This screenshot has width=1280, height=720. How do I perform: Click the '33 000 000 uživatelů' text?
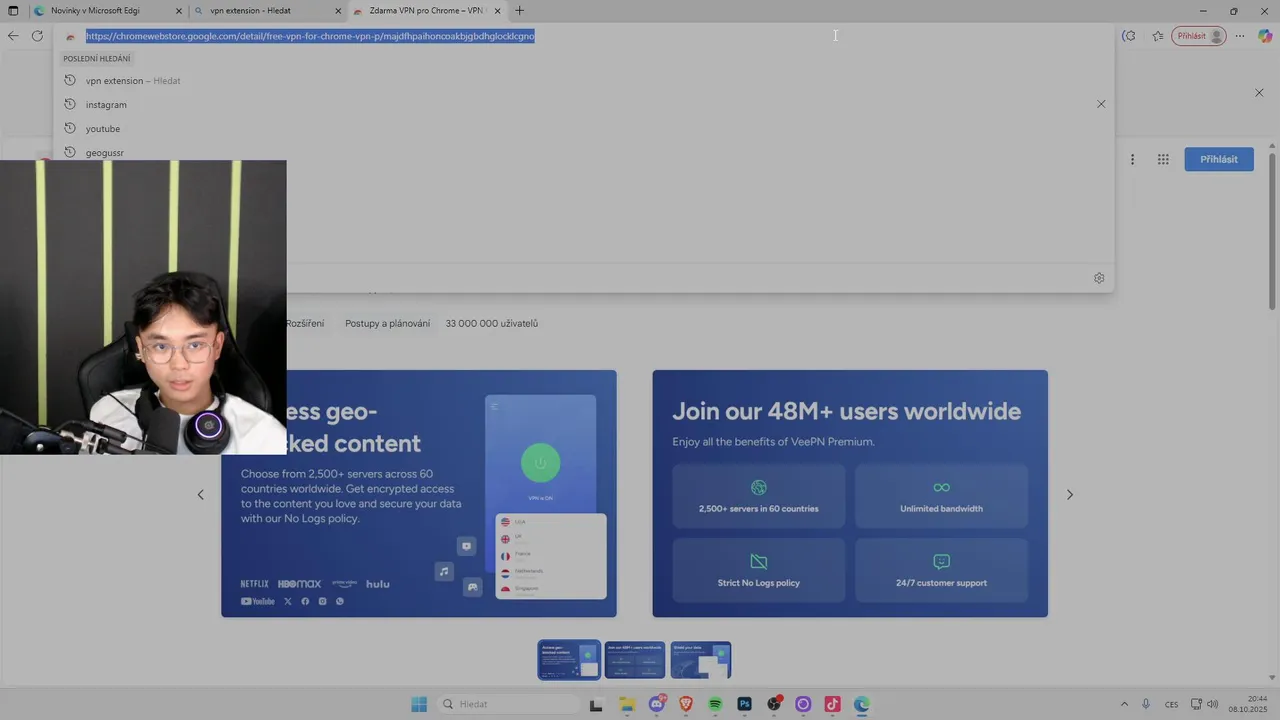(492, 323)
